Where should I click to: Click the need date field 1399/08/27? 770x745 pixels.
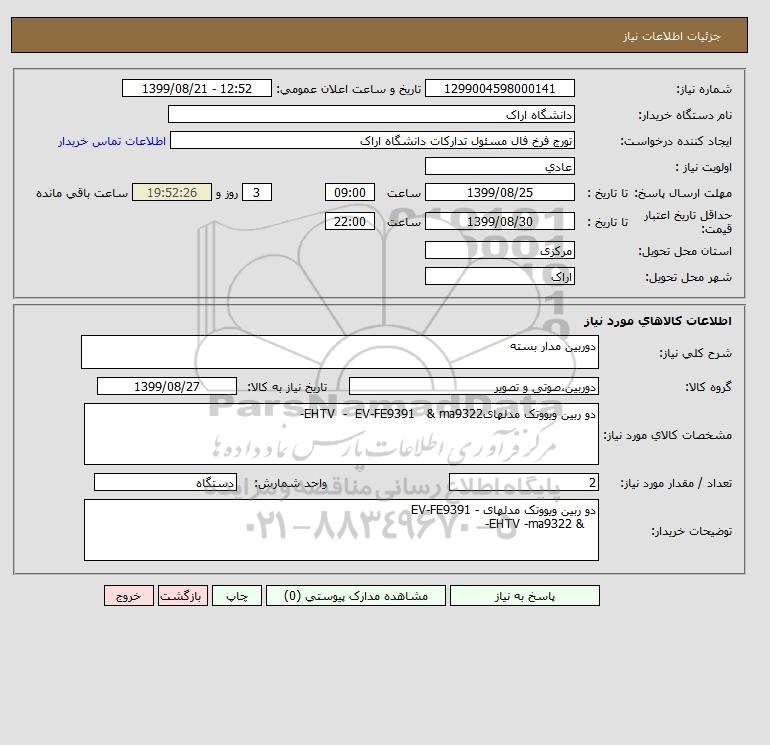pos(167,386)
